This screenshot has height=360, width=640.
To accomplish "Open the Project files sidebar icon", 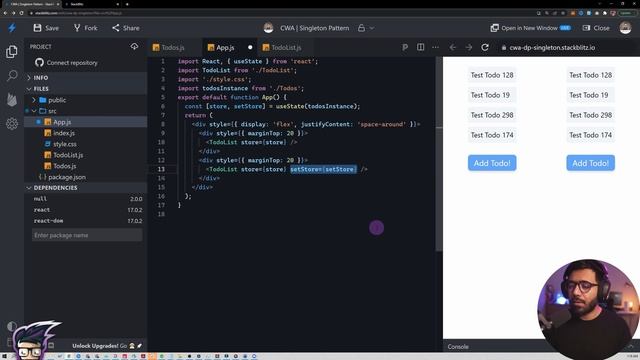I will coord(12,51).
